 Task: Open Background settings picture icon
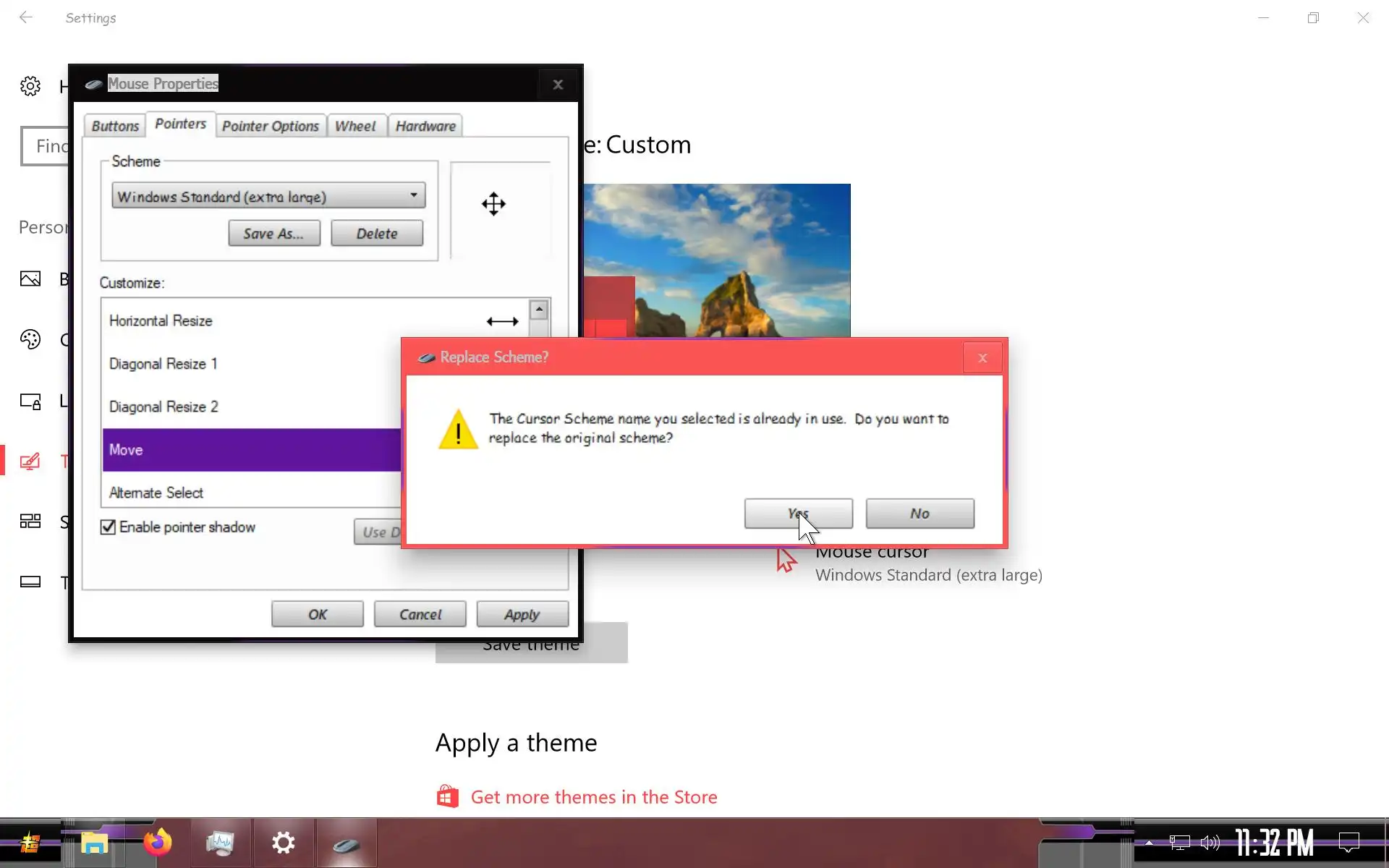point(30,278)
